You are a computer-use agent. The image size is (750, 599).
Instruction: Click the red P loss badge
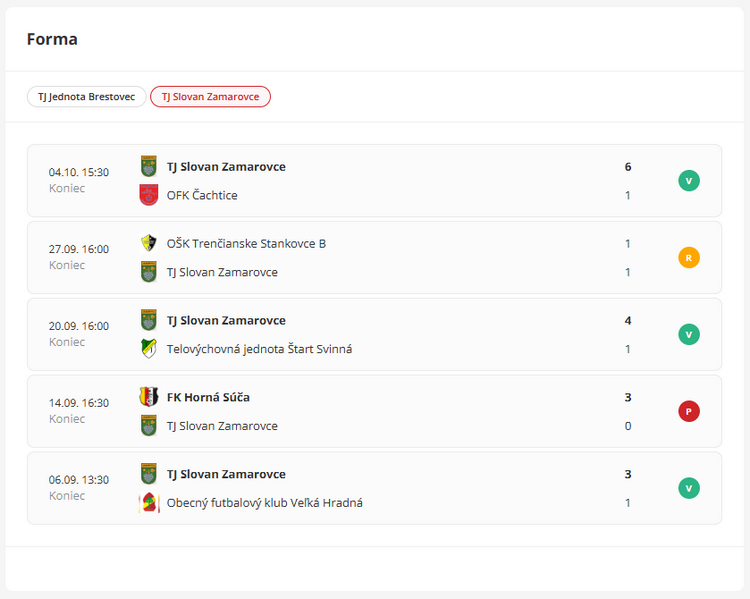[x=689, y=411]
